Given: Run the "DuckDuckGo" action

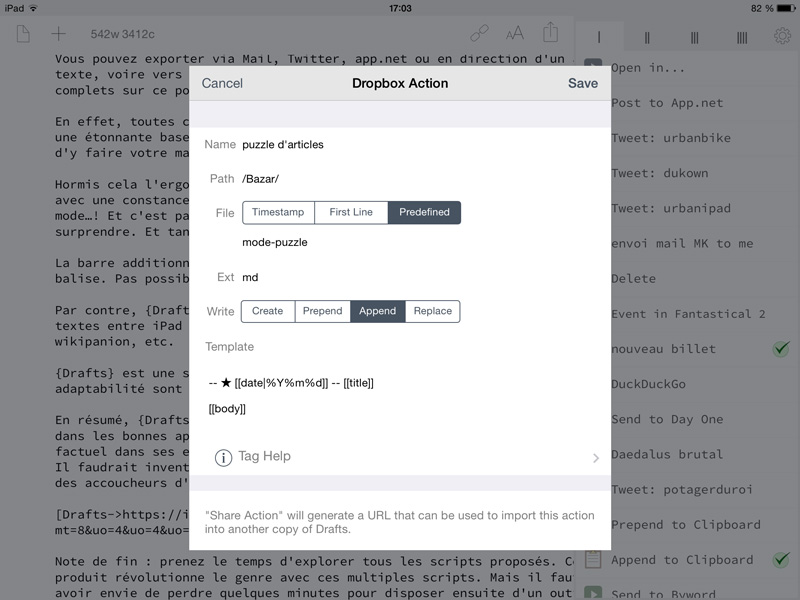Looking at the screenshot, I should 648,384.
